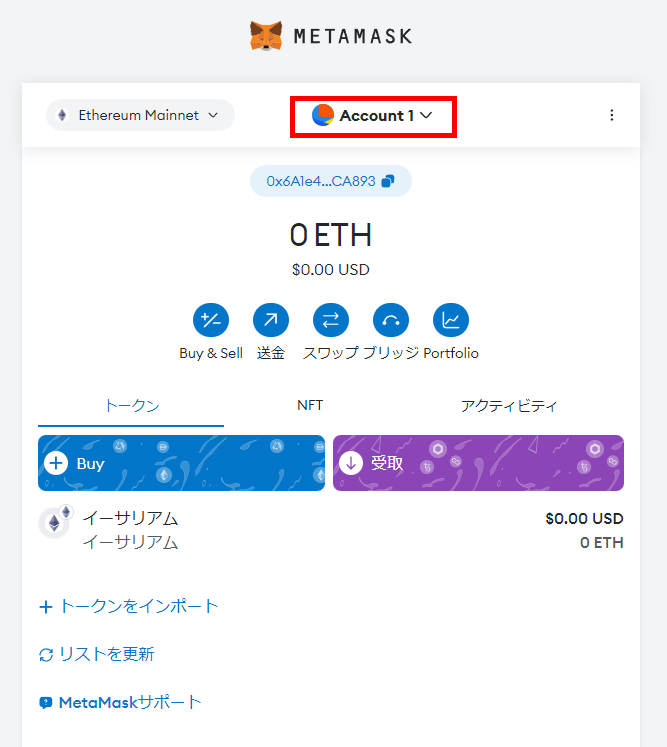Viewport: 667px width, 747px height.
Task: Open the スワップ swap icon
Action: (x=331, y=320)
